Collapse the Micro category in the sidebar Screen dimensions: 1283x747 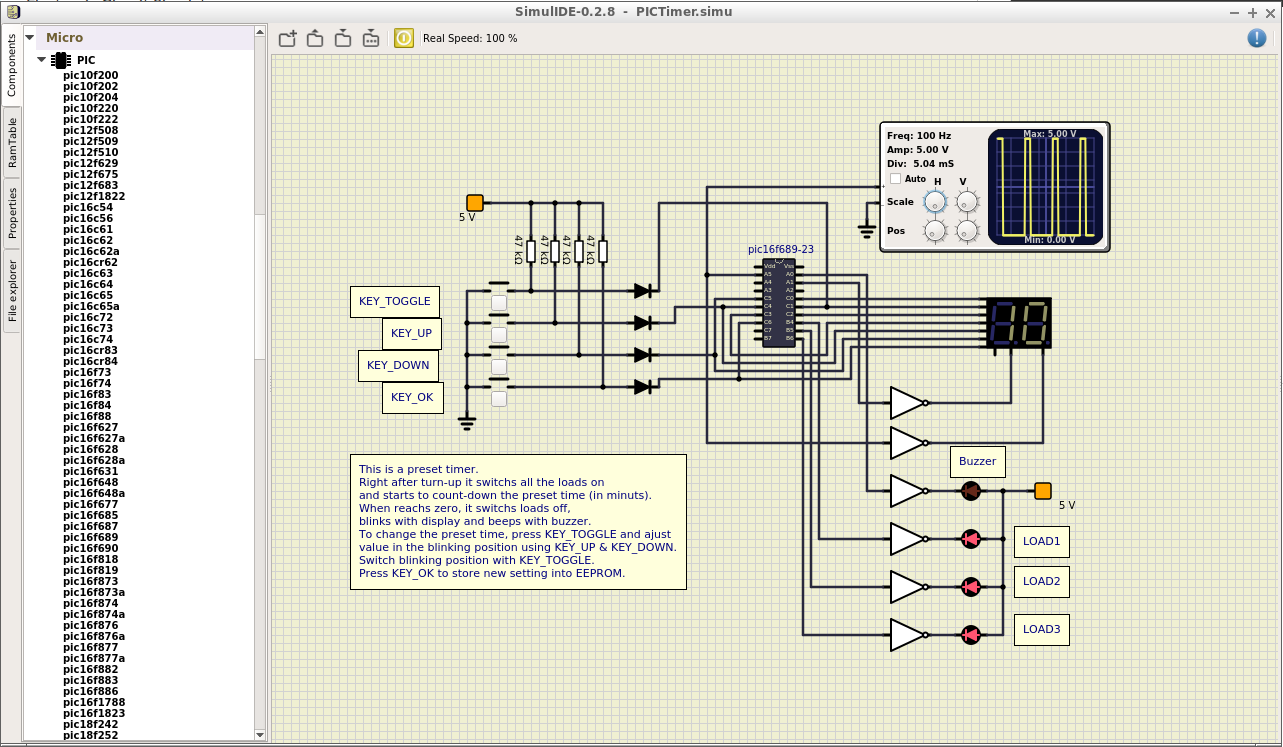(x=28, y=36)
